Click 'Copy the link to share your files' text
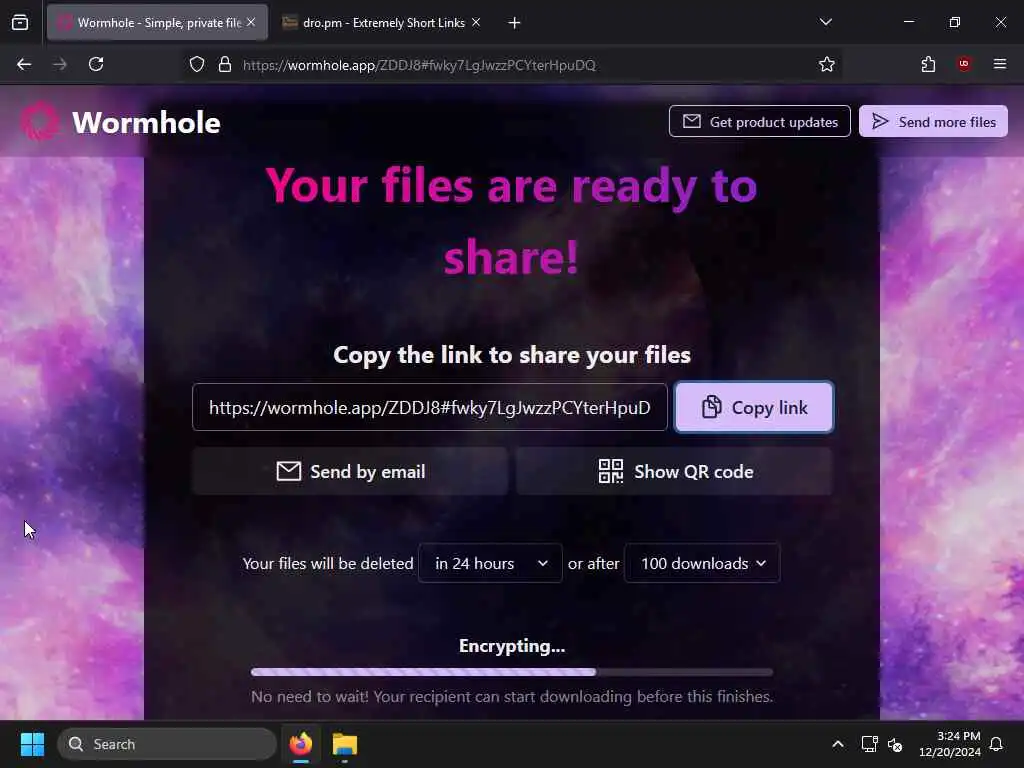 [x=512, y=355]
